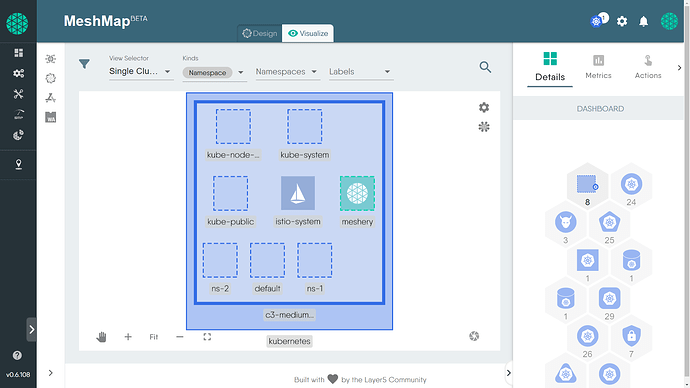The image size is (690, 388).
Task: Expand the left navigation sidebar chevron
Action: pos(32,329)
